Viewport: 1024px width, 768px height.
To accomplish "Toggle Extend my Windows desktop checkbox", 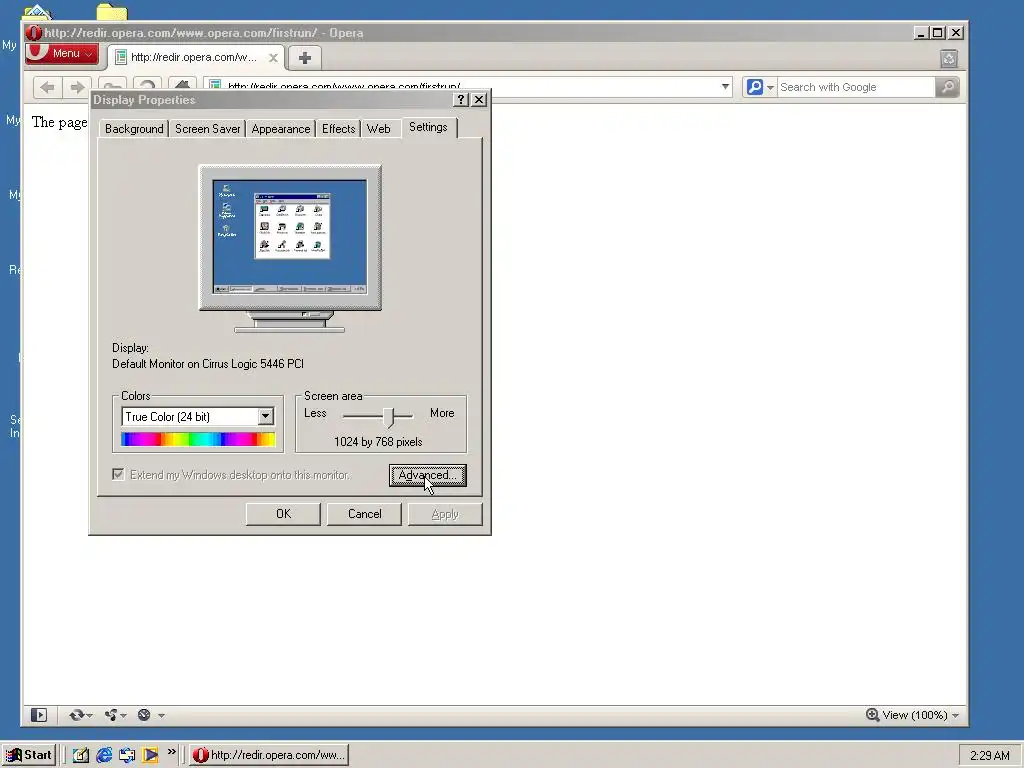I will [x=118, y=474].
